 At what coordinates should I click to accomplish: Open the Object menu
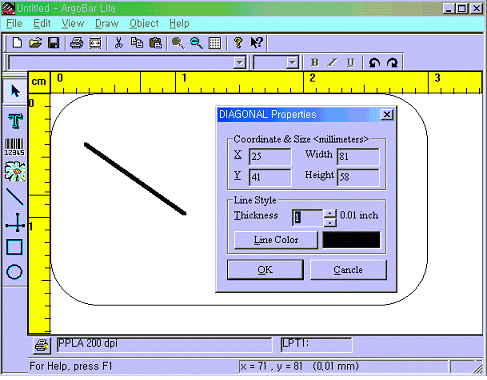144,24
